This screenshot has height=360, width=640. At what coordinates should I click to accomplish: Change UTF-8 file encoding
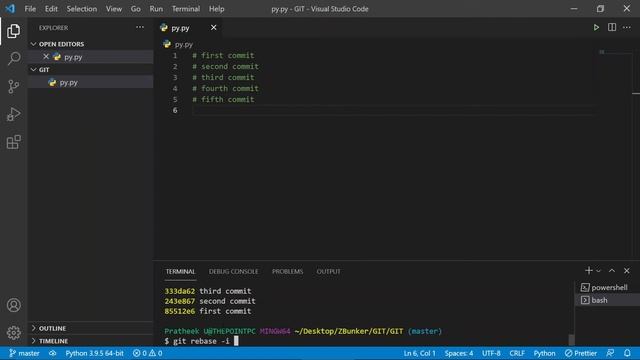[491, 353]
